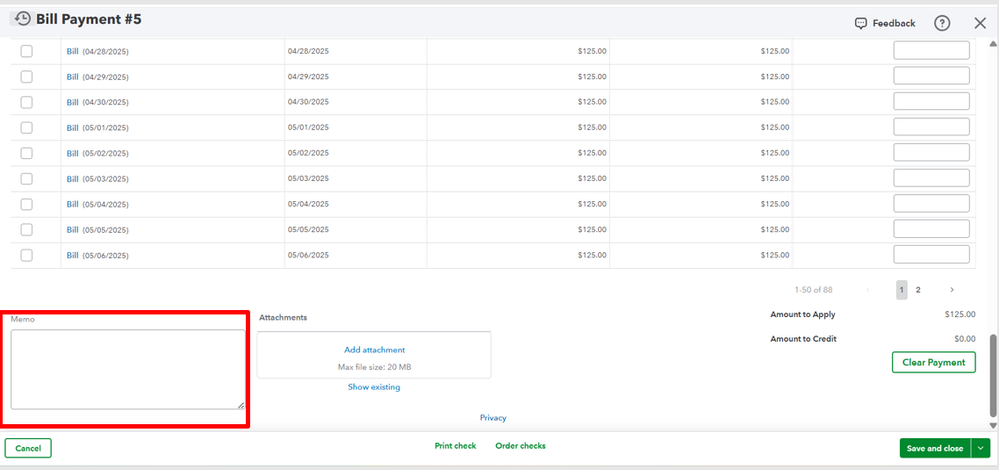Click the Clear Payment button

[933, 362]
